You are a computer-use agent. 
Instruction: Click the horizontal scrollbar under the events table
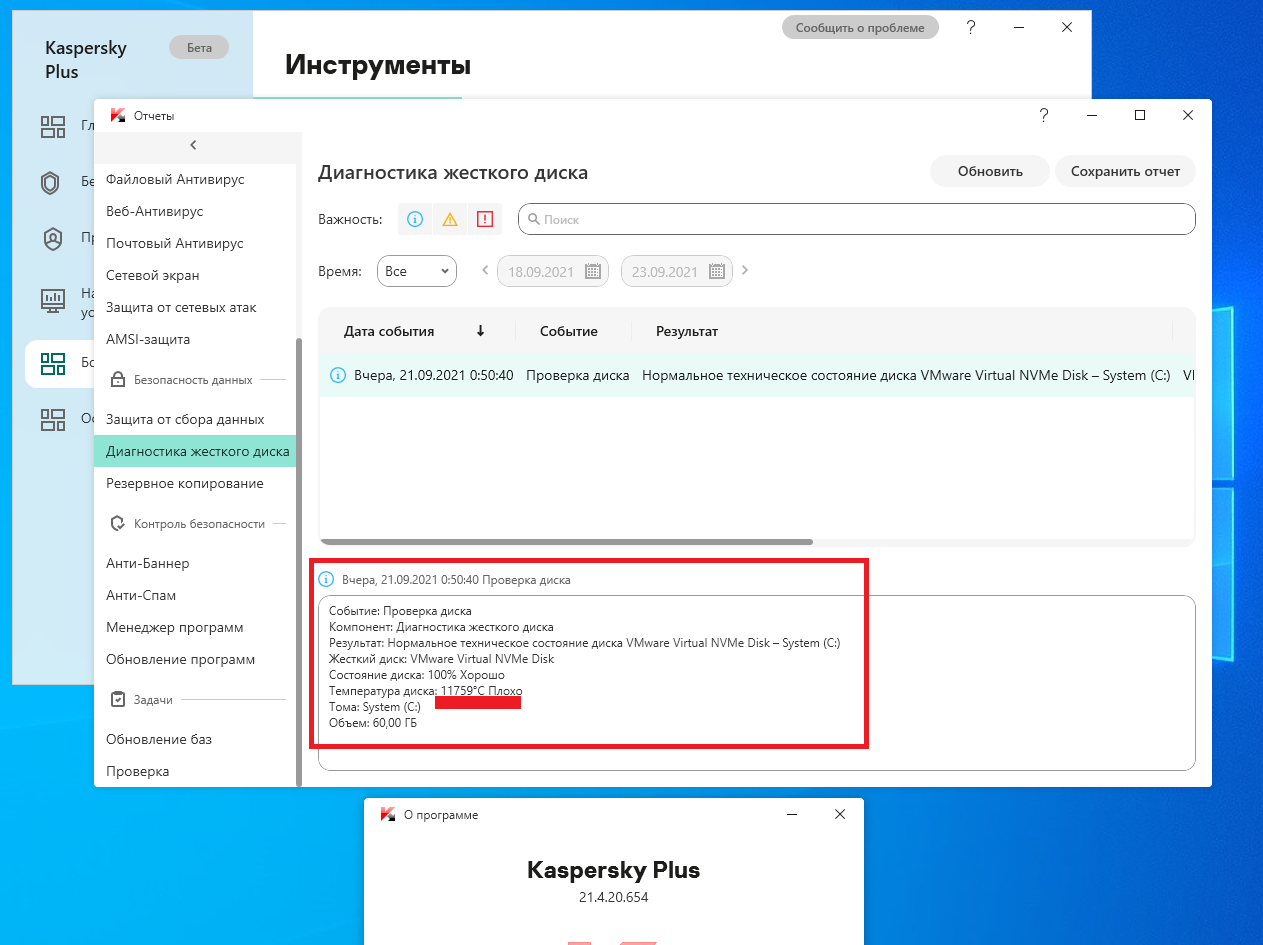(566, 542)
